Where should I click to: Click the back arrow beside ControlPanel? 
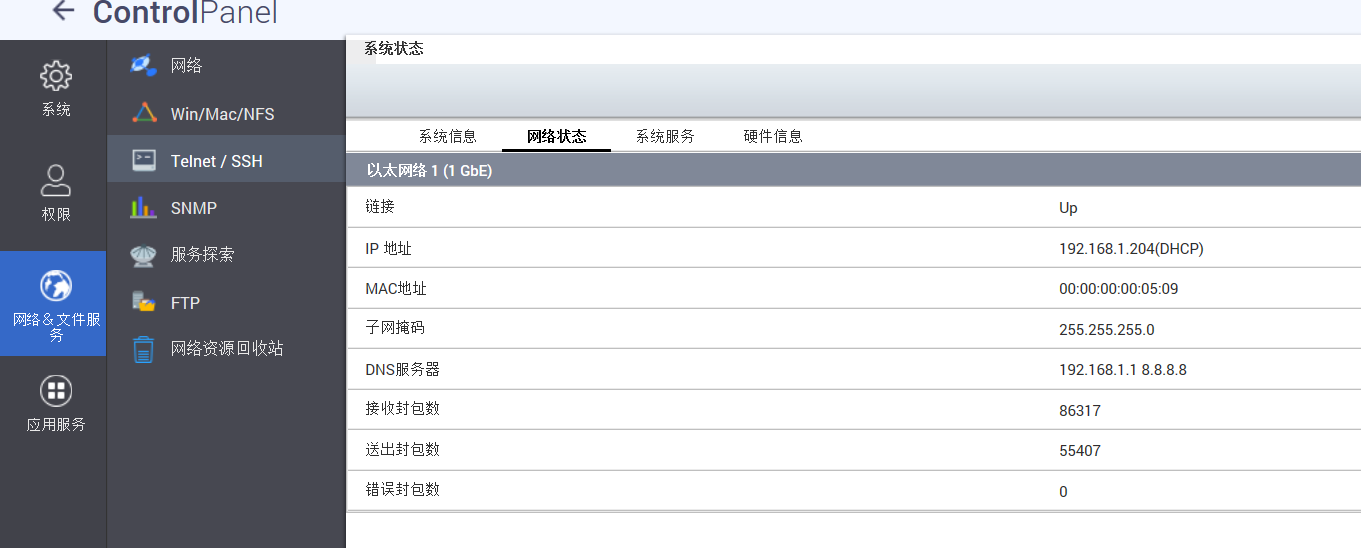pos(63,11)
